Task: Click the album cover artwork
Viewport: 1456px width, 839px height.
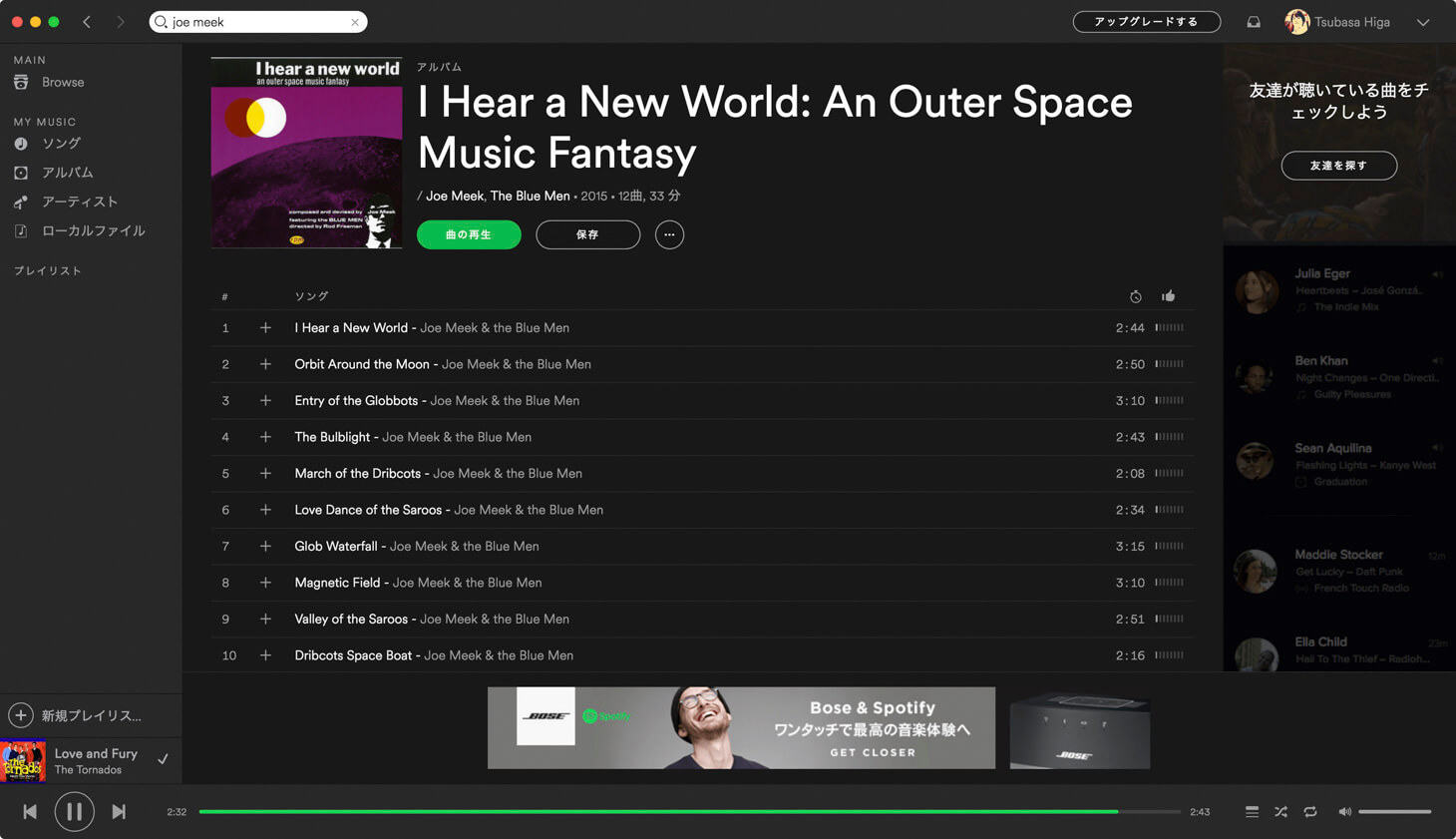Action: [x=306, y=153]
